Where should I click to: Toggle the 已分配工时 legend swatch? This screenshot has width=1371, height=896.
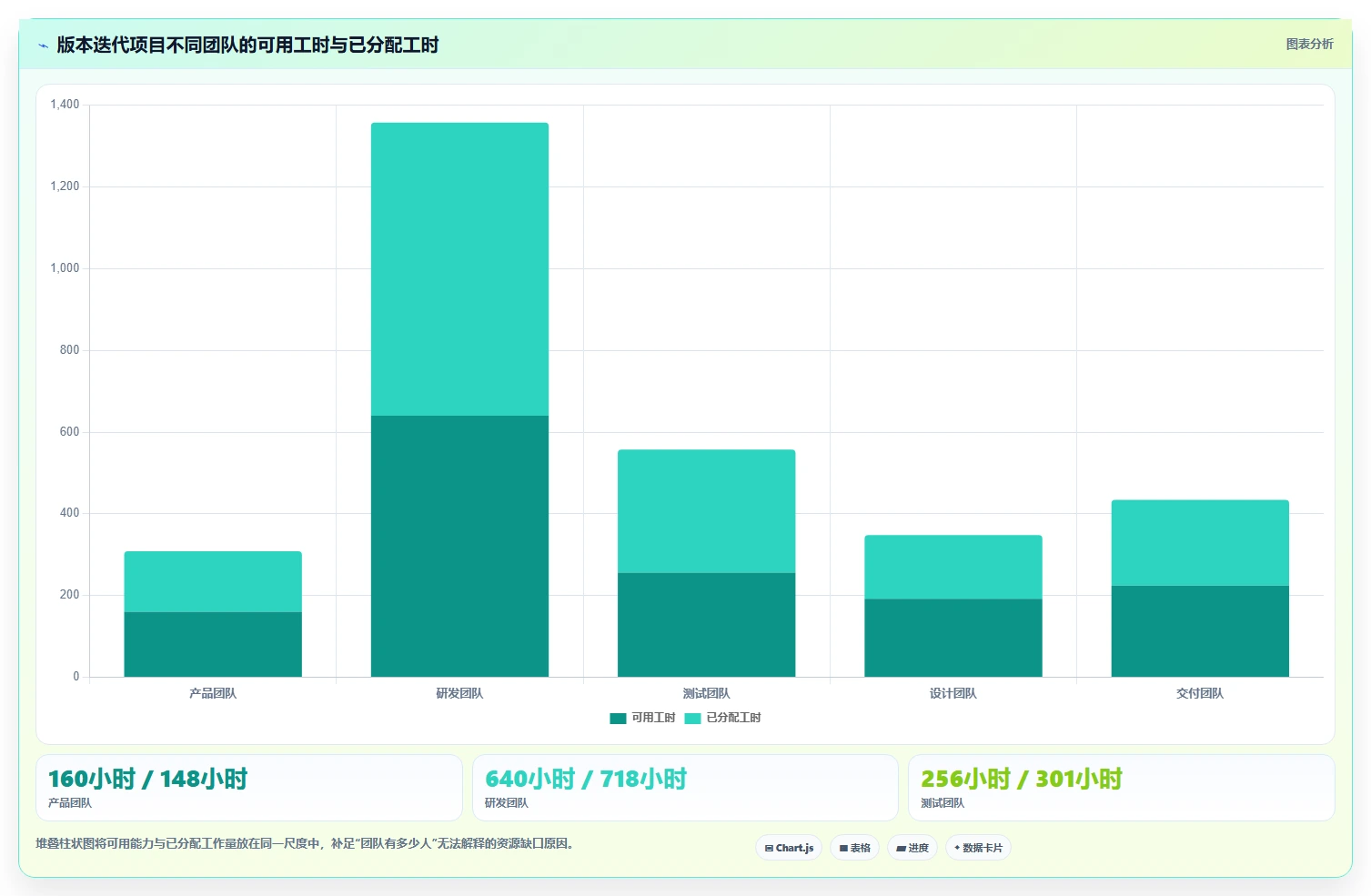(x=692, y=719)
